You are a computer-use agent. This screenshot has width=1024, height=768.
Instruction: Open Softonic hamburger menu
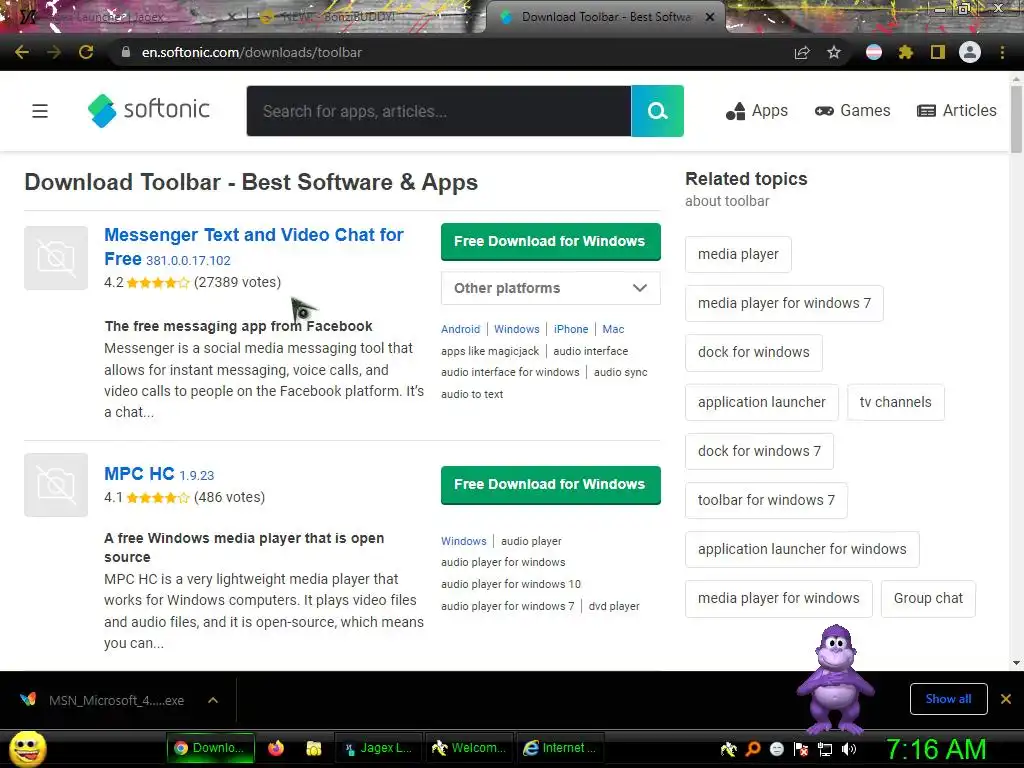pos(40,111)
